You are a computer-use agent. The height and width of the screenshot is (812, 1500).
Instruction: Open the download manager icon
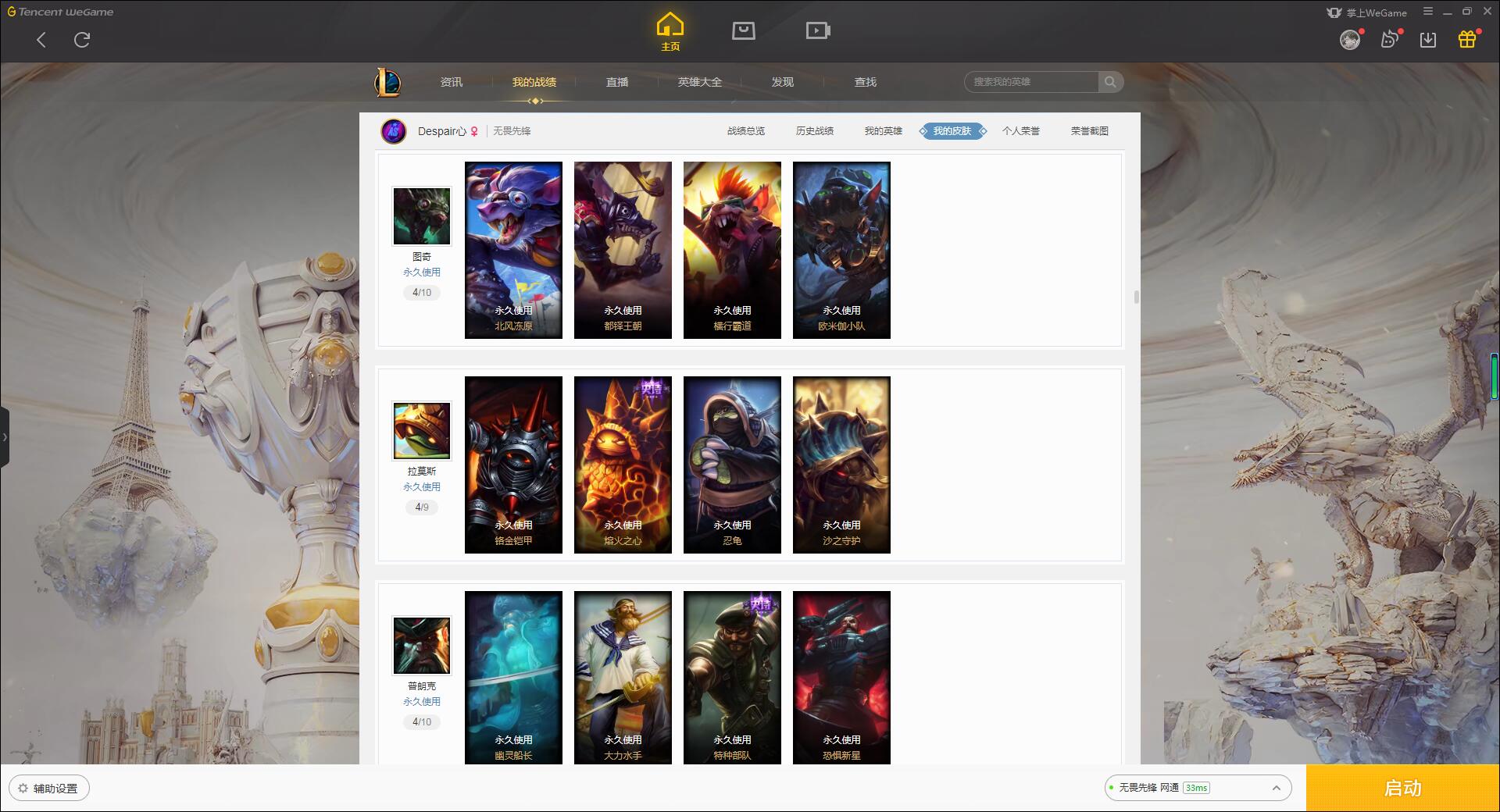(x=1428, y=40)
